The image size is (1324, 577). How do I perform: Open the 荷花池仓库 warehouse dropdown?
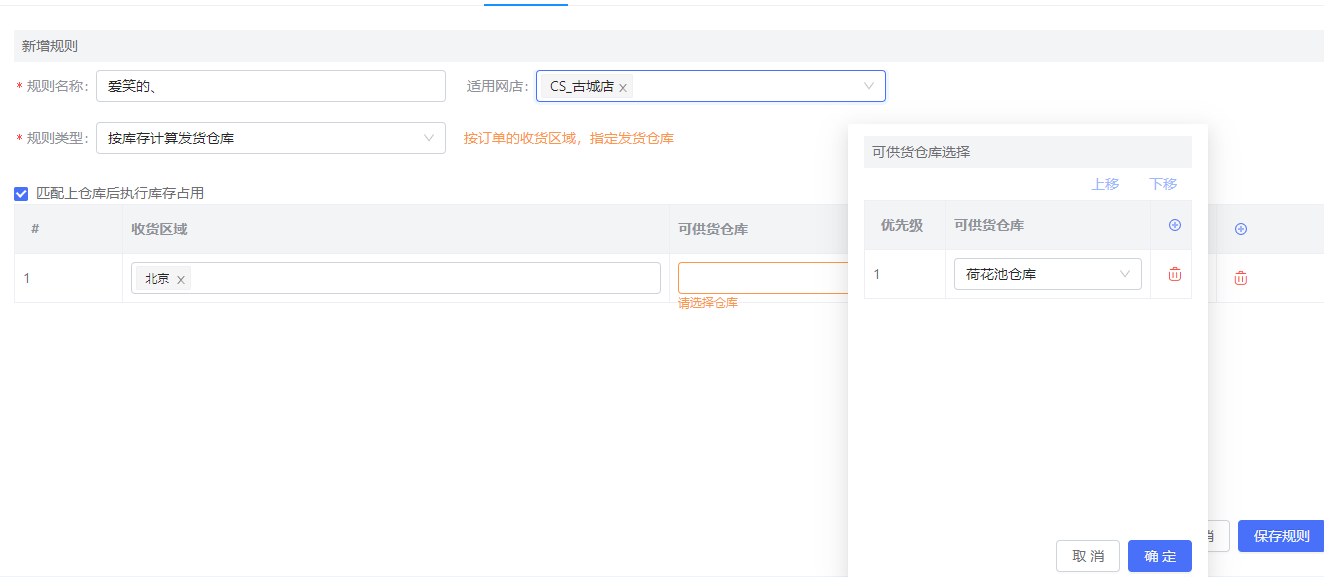point(1048,274)
